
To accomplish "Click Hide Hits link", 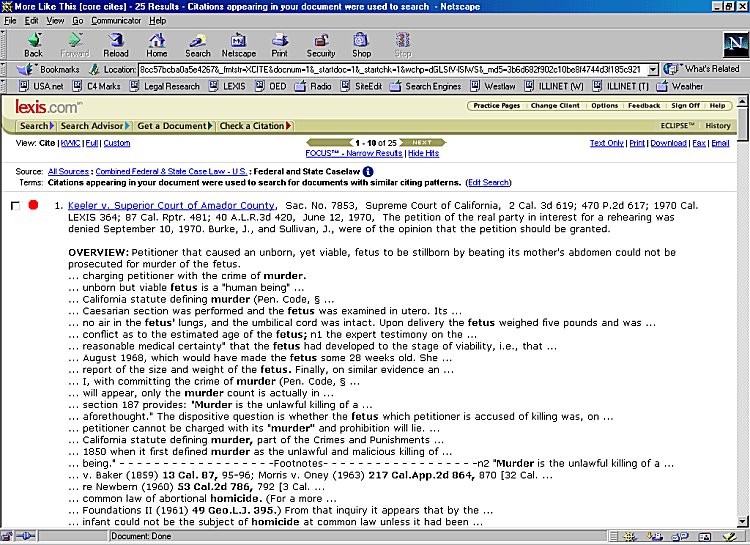I will coord(423,153).
